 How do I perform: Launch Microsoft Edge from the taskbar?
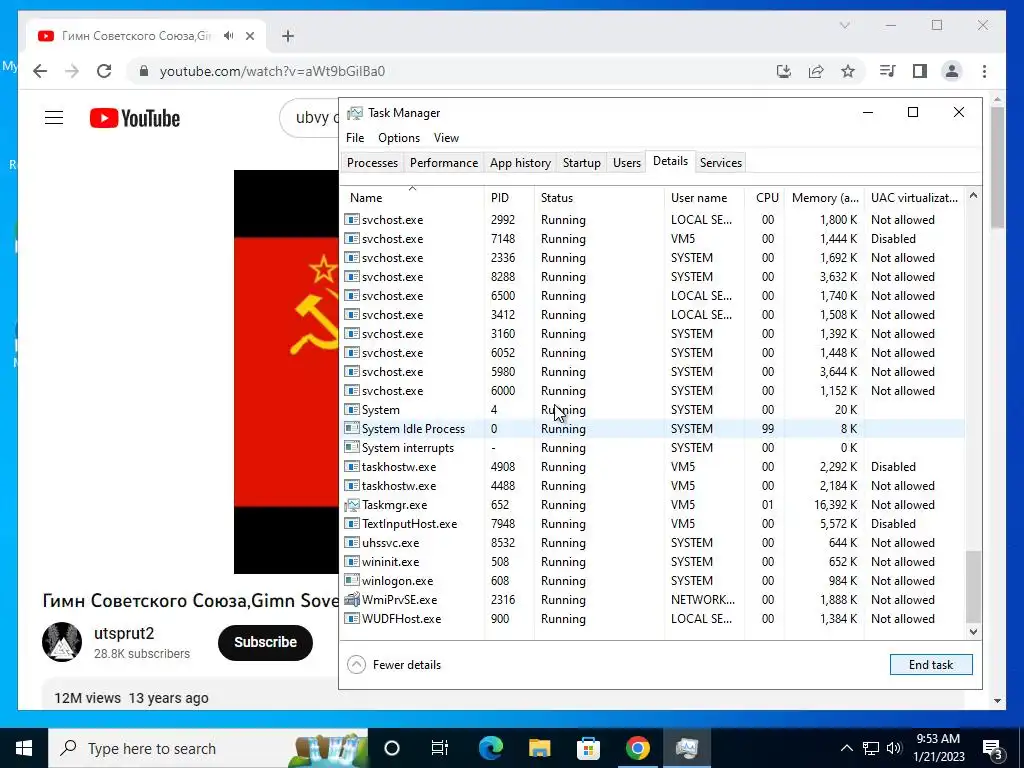pyautogui.click(x=490, y=748)
